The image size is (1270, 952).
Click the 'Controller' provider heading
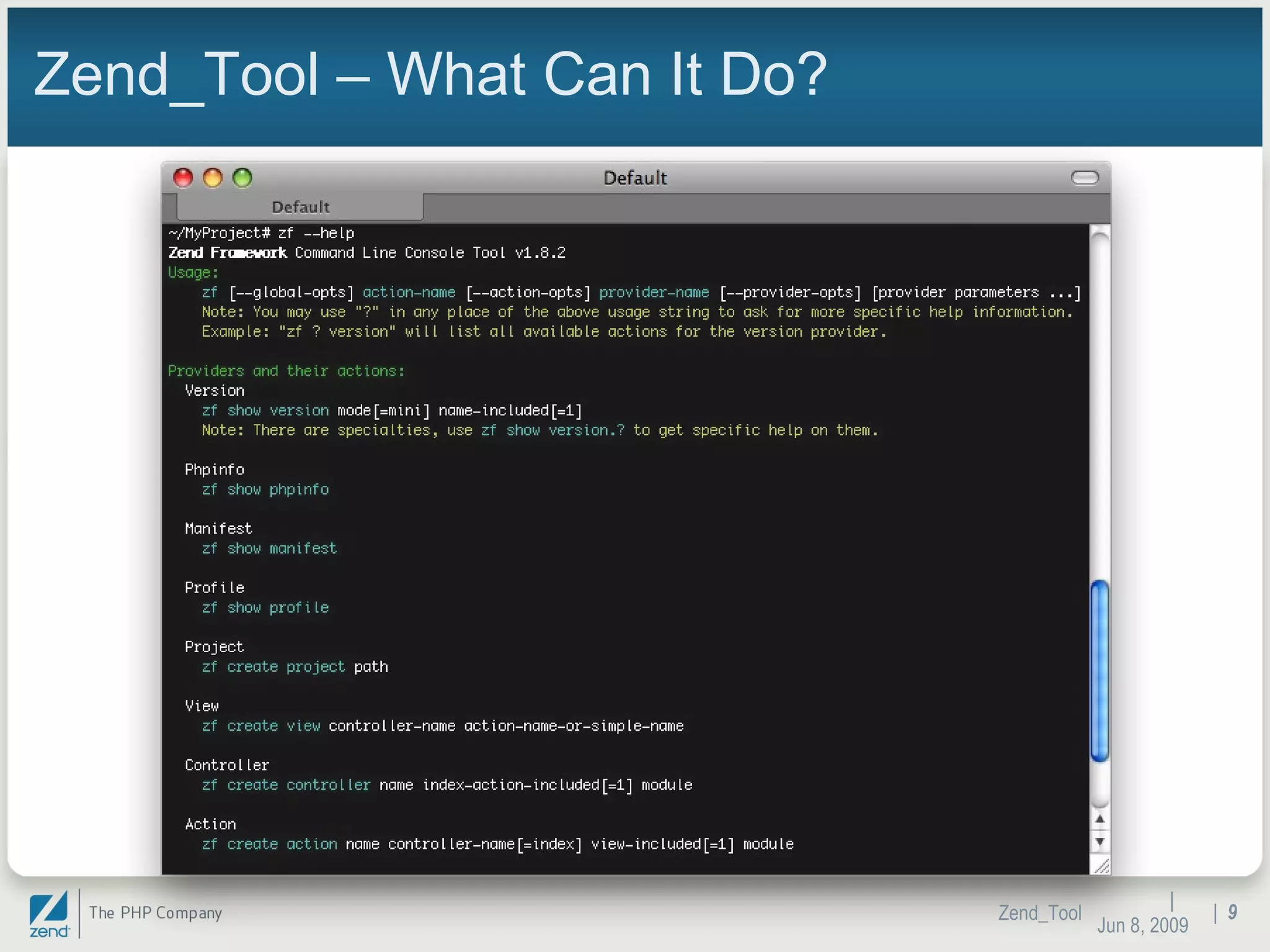228,765
